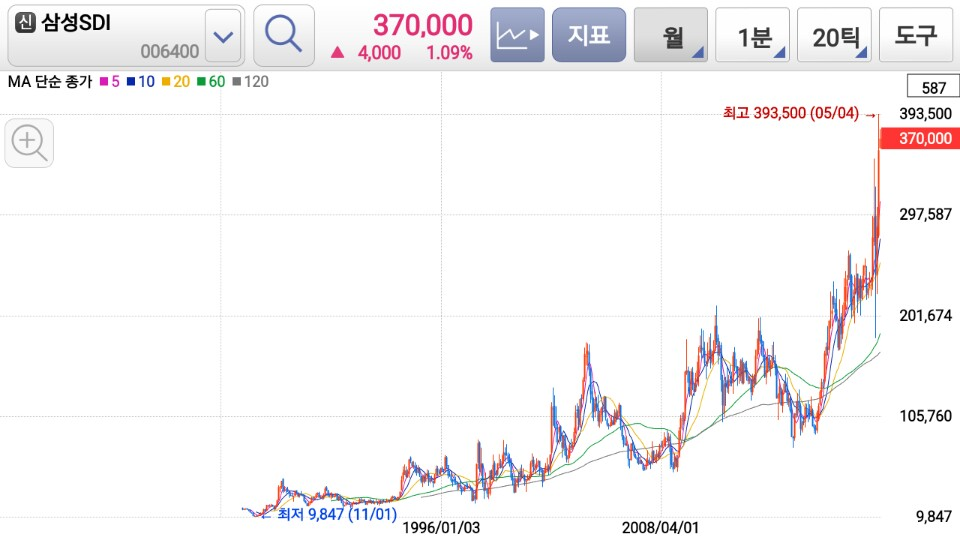Select the green MA 60 legend swatch

[x=201, y=81]
